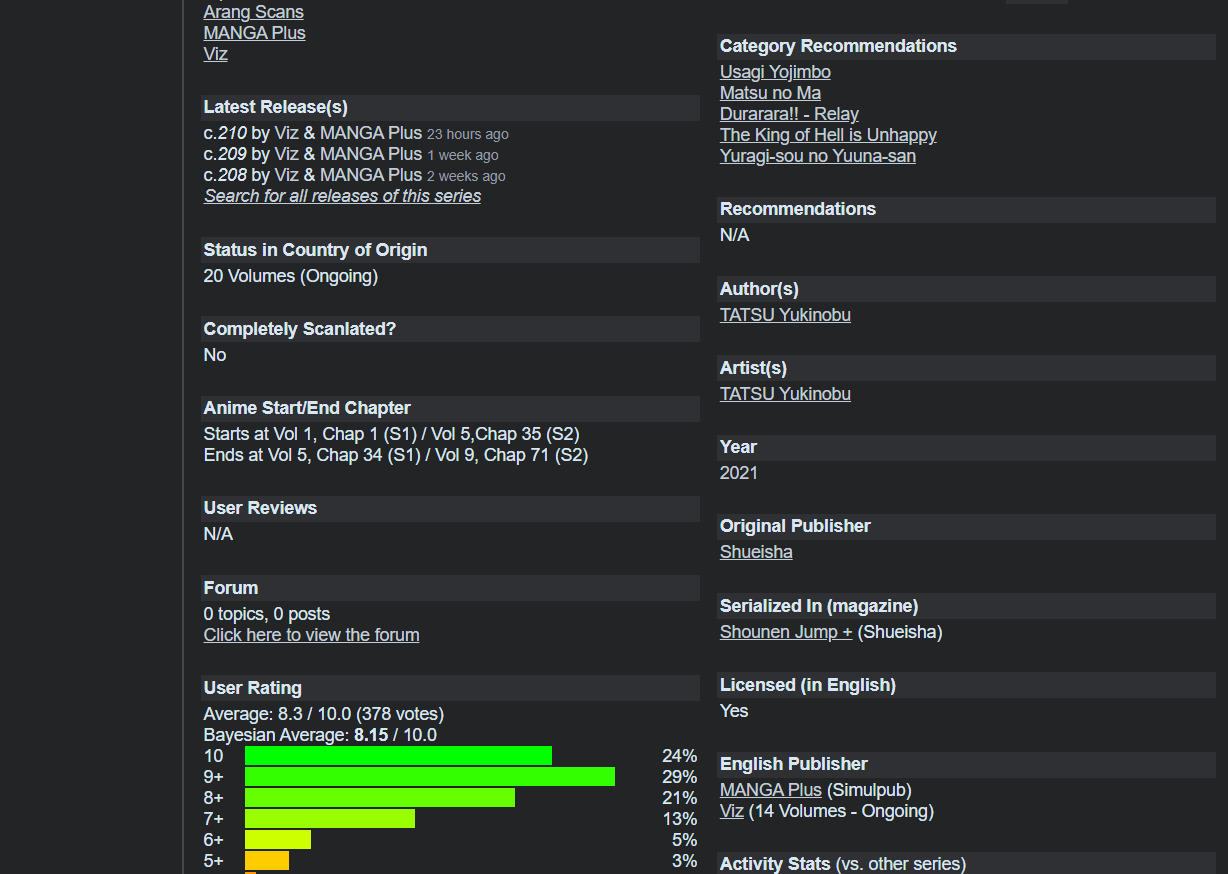Open the Shueisha original publisher link
Image resolution: width=1228 pixels, height=874 pixels.
756,552
